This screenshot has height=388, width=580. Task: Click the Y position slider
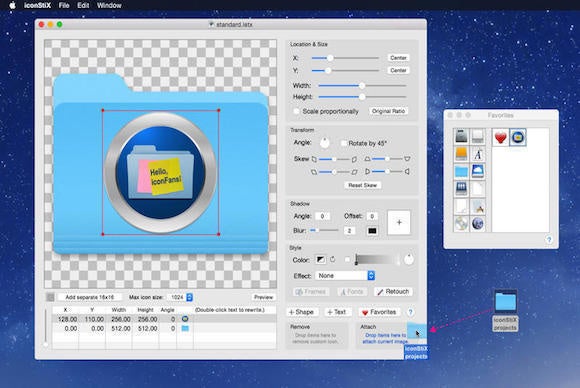345,70
